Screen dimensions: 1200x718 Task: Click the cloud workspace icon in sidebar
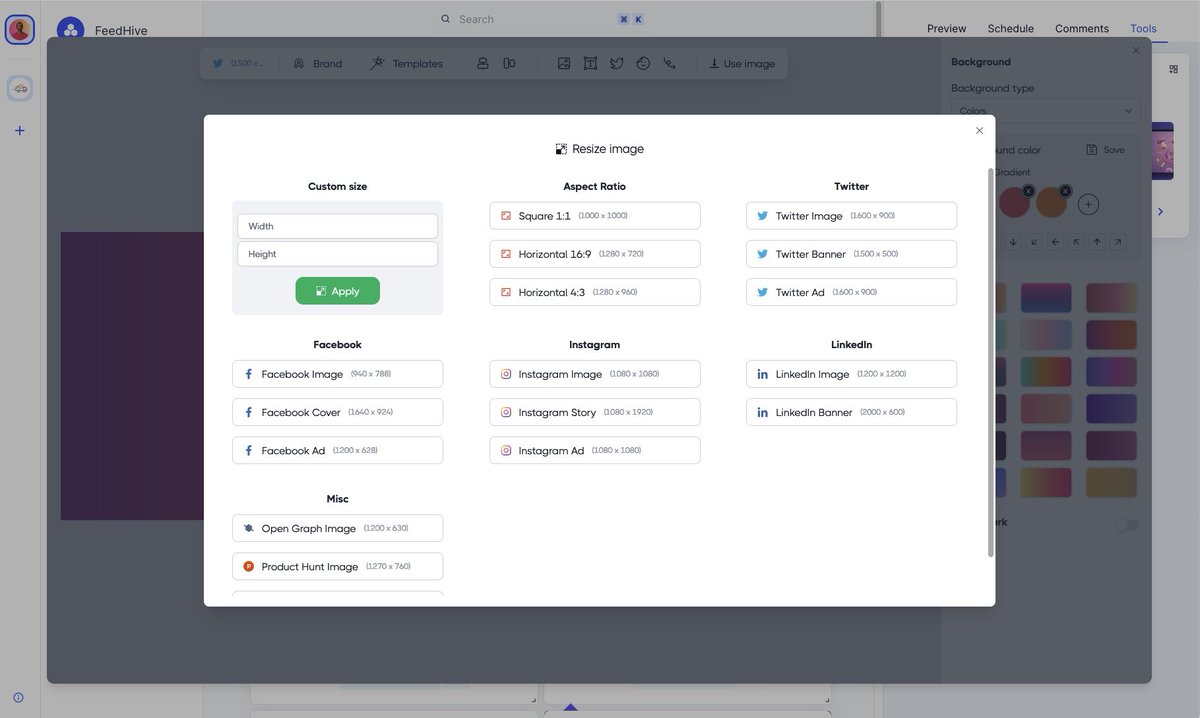19,88
